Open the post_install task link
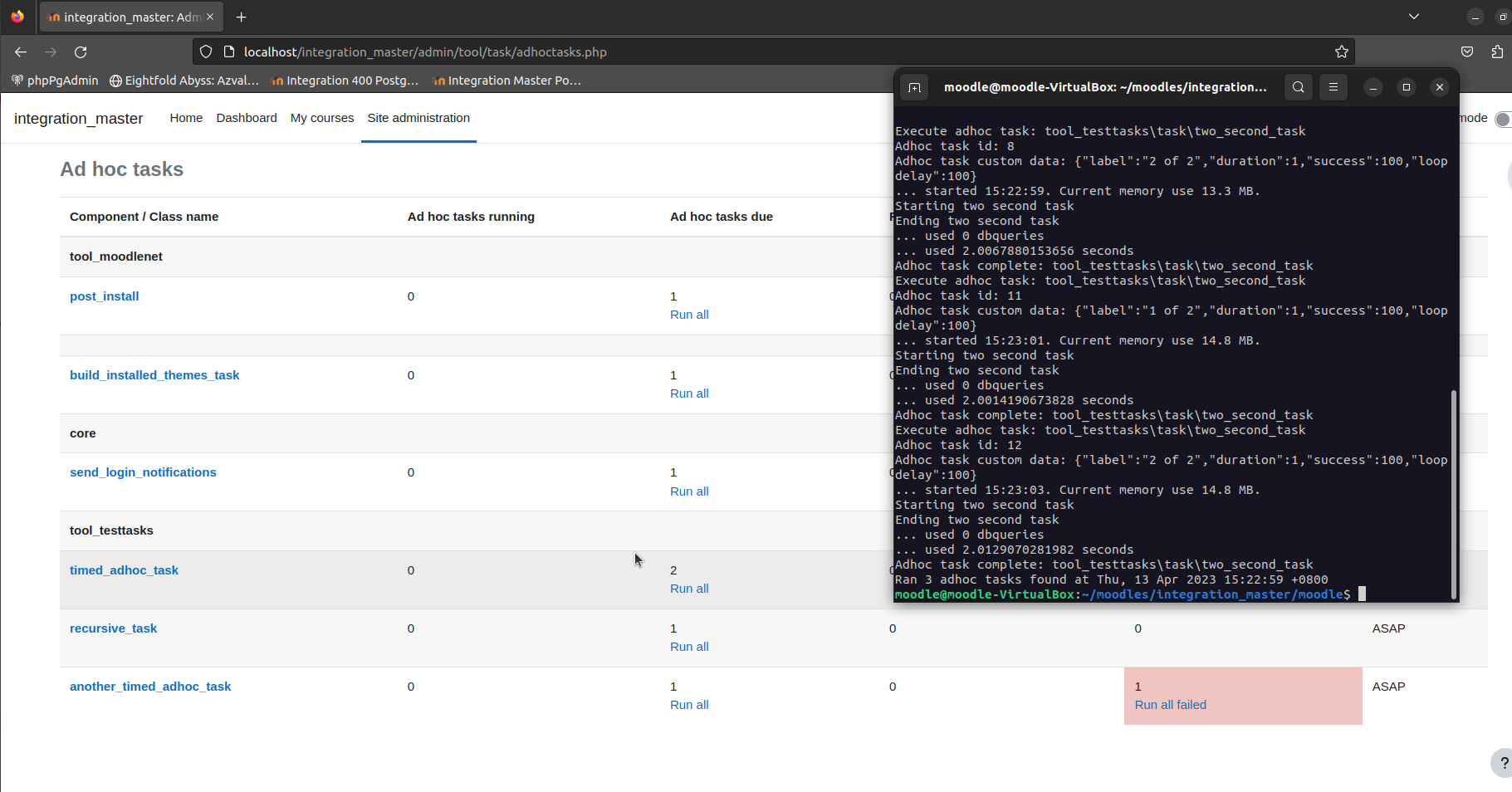This screenshot has height=792, width=1512. coord(104,296)
